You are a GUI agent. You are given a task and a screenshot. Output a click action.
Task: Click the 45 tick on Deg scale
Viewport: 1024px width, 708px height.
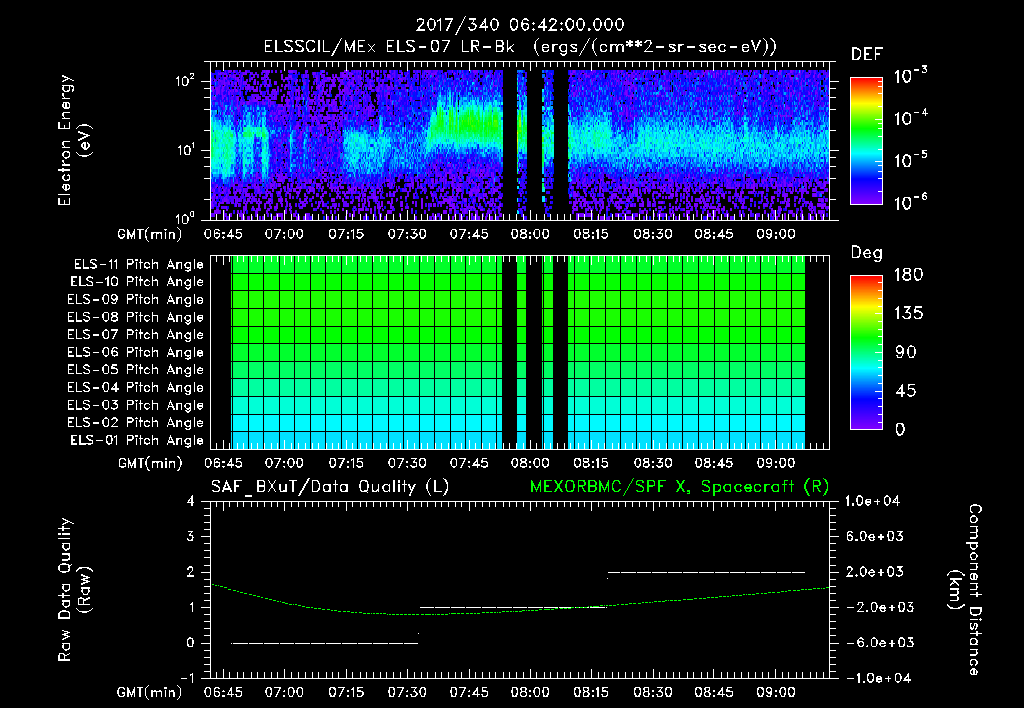coord(906,391)
